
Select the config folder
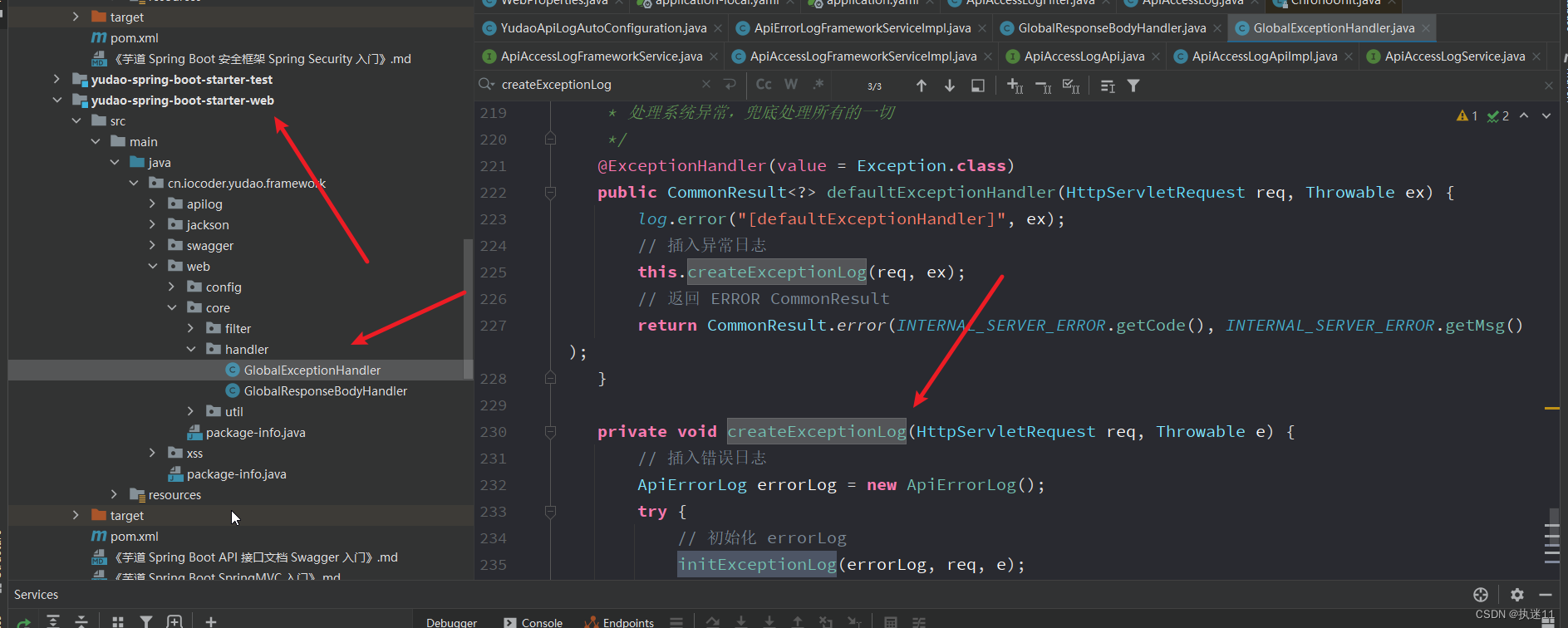click(x=224, y=287)
